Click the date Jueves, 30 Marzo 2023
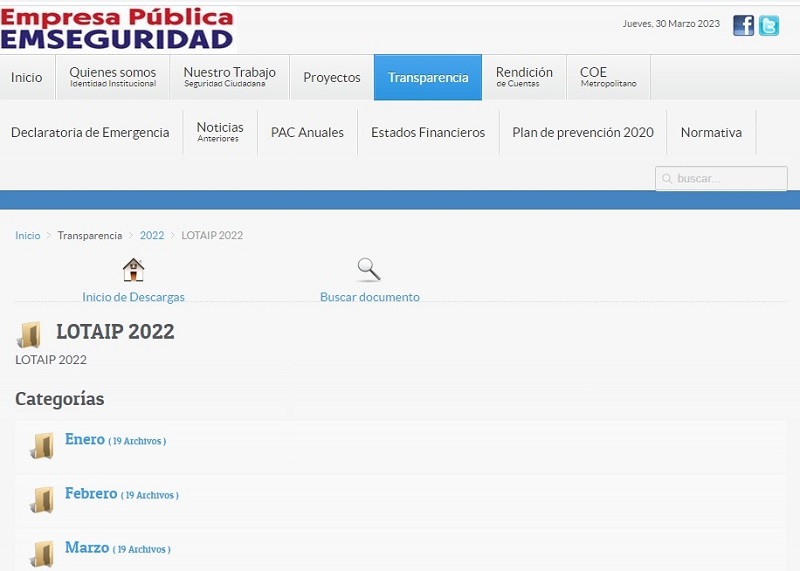 pyautogui.click(x=671, y=23)
